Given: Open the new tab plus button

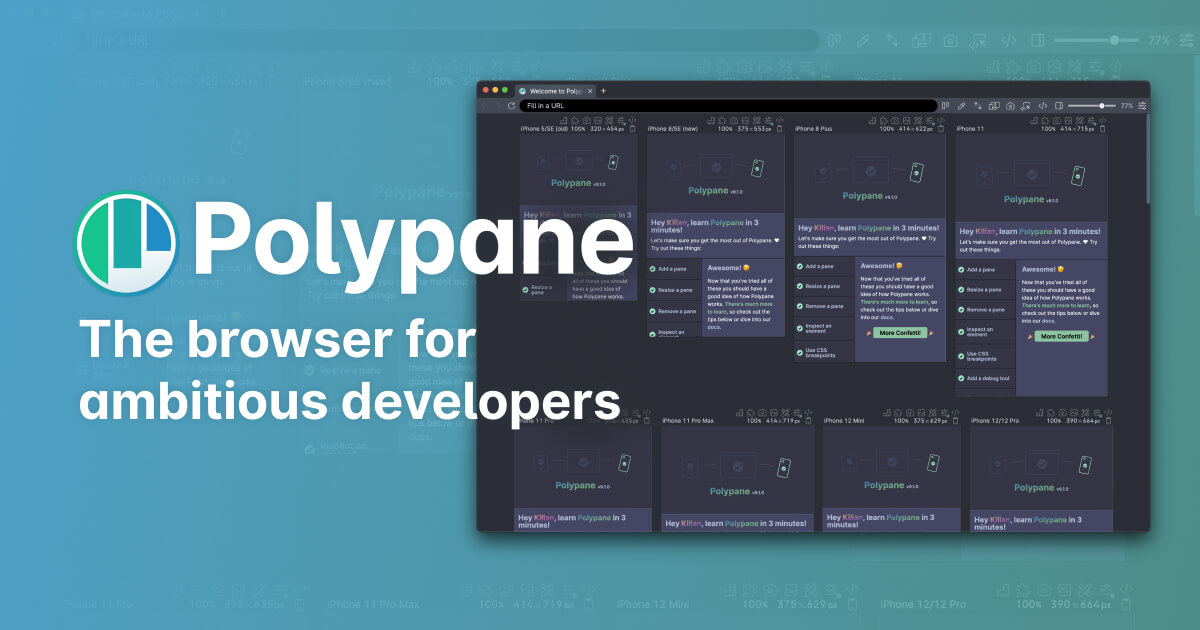Looking at the screenshot, I should 603,91.
